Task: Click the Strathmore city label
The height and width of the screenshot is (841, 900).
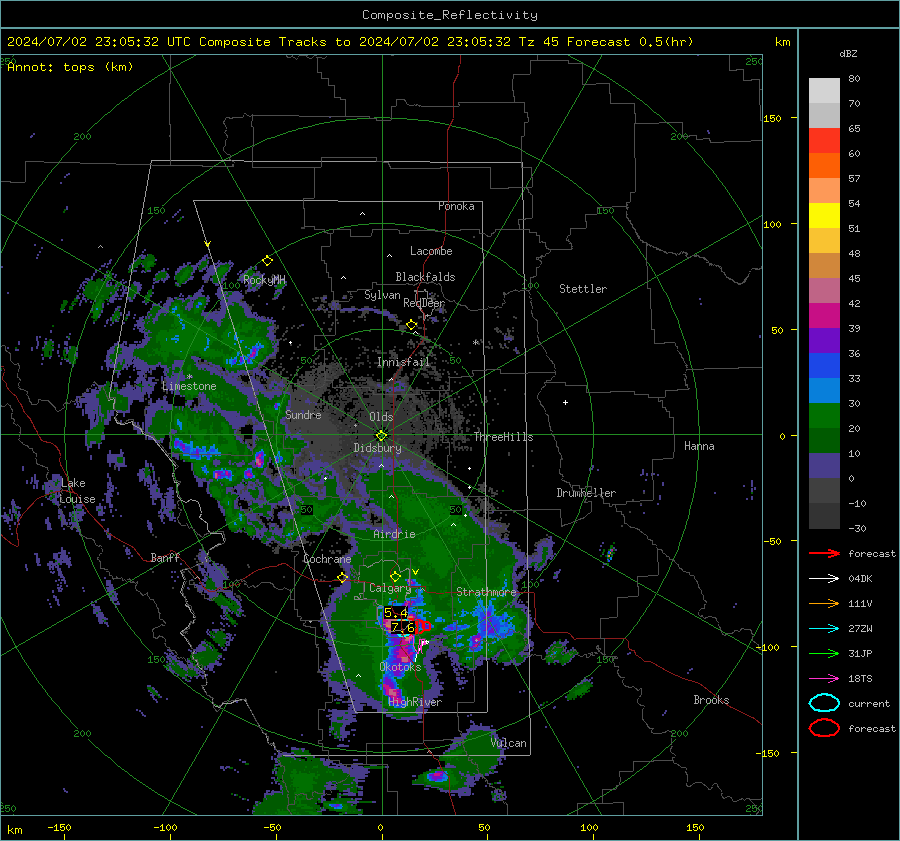Action: tap(486, 592)
